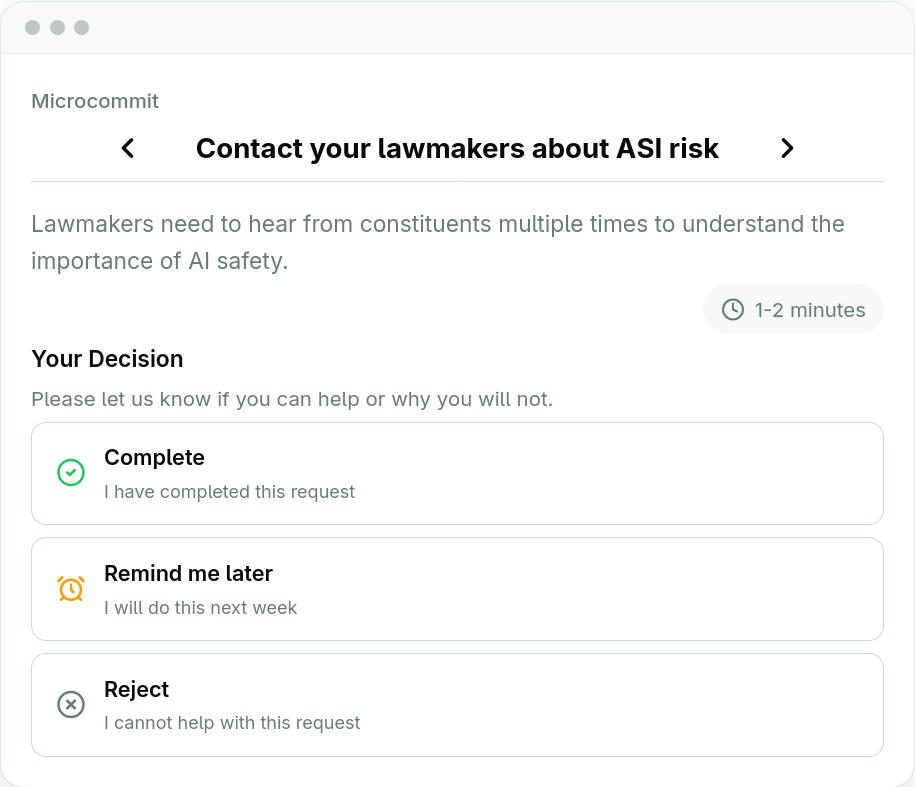This screenshot has height=787, width=915.
Task: Click the text I cannot help with this request
Action: (232, 723)
